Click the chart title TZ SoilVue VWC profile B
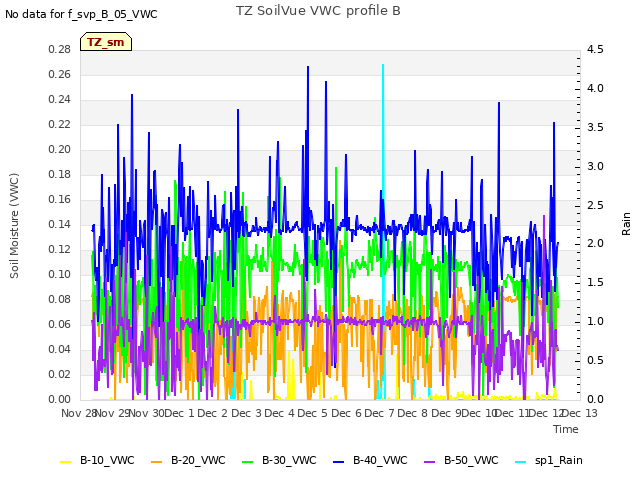Image resolution: width=640 pixels, height=480 pixels. (x=318, y=11)
